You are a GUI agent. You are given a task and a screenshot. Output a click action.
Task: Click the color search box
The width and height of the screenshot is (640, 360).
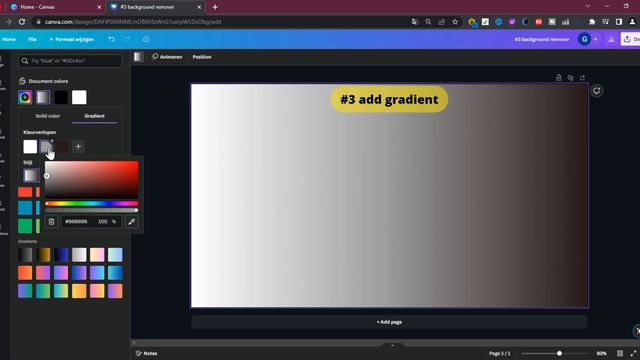tap(70, 61)
